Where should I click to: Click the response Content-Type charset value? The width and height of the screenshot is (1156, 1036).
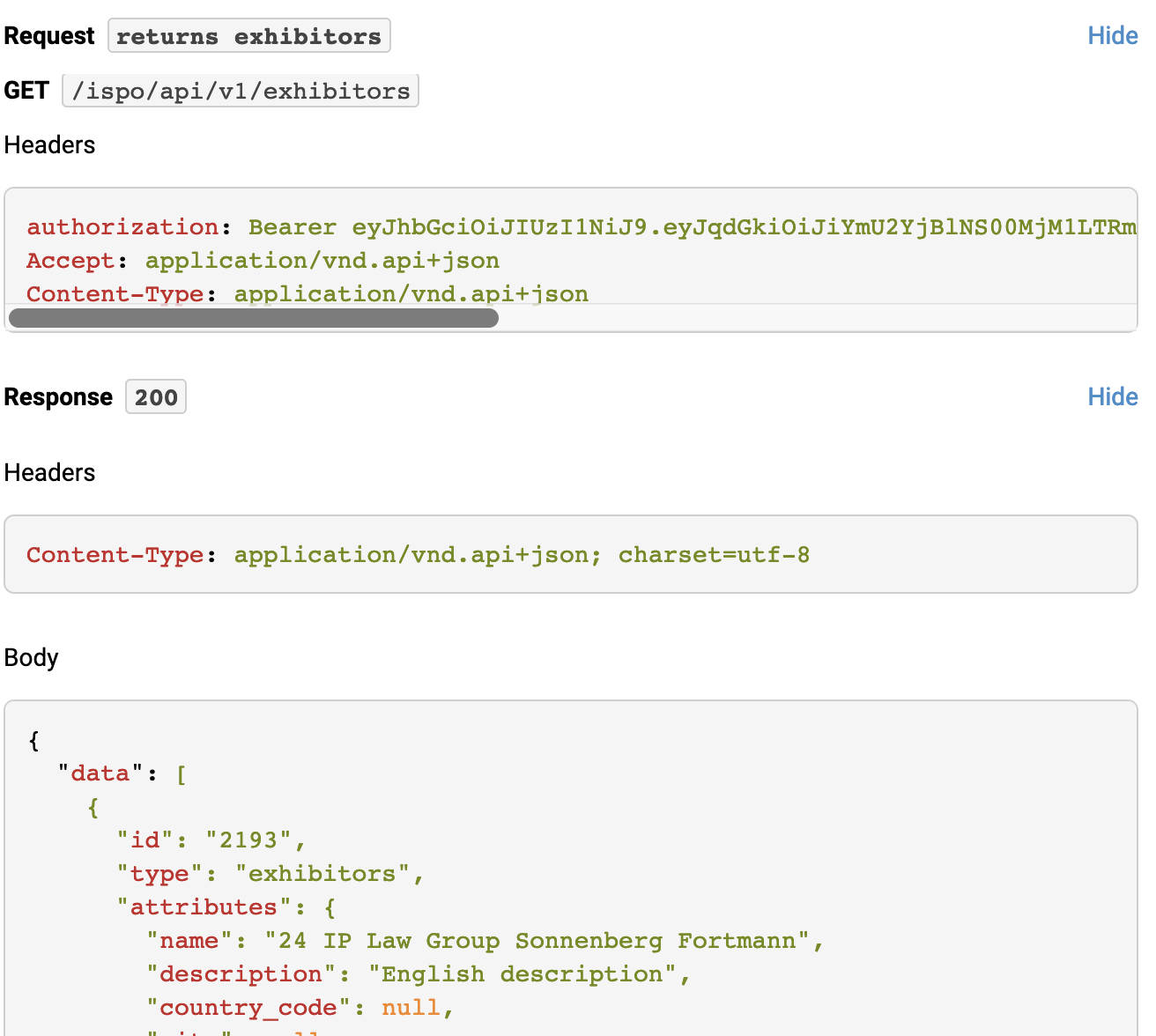click(713, 554)
